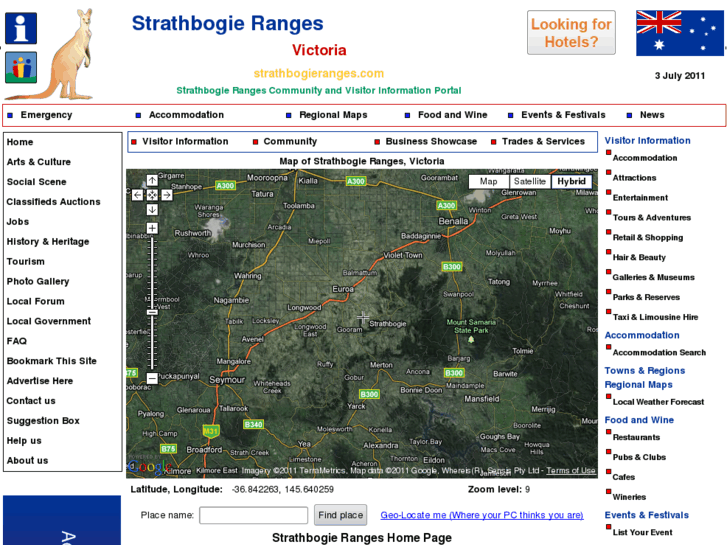Image resolution: width=727 pixels, height=545 pixels.
Task: Click Bookmark This Site link
Action: pos(51,361)
